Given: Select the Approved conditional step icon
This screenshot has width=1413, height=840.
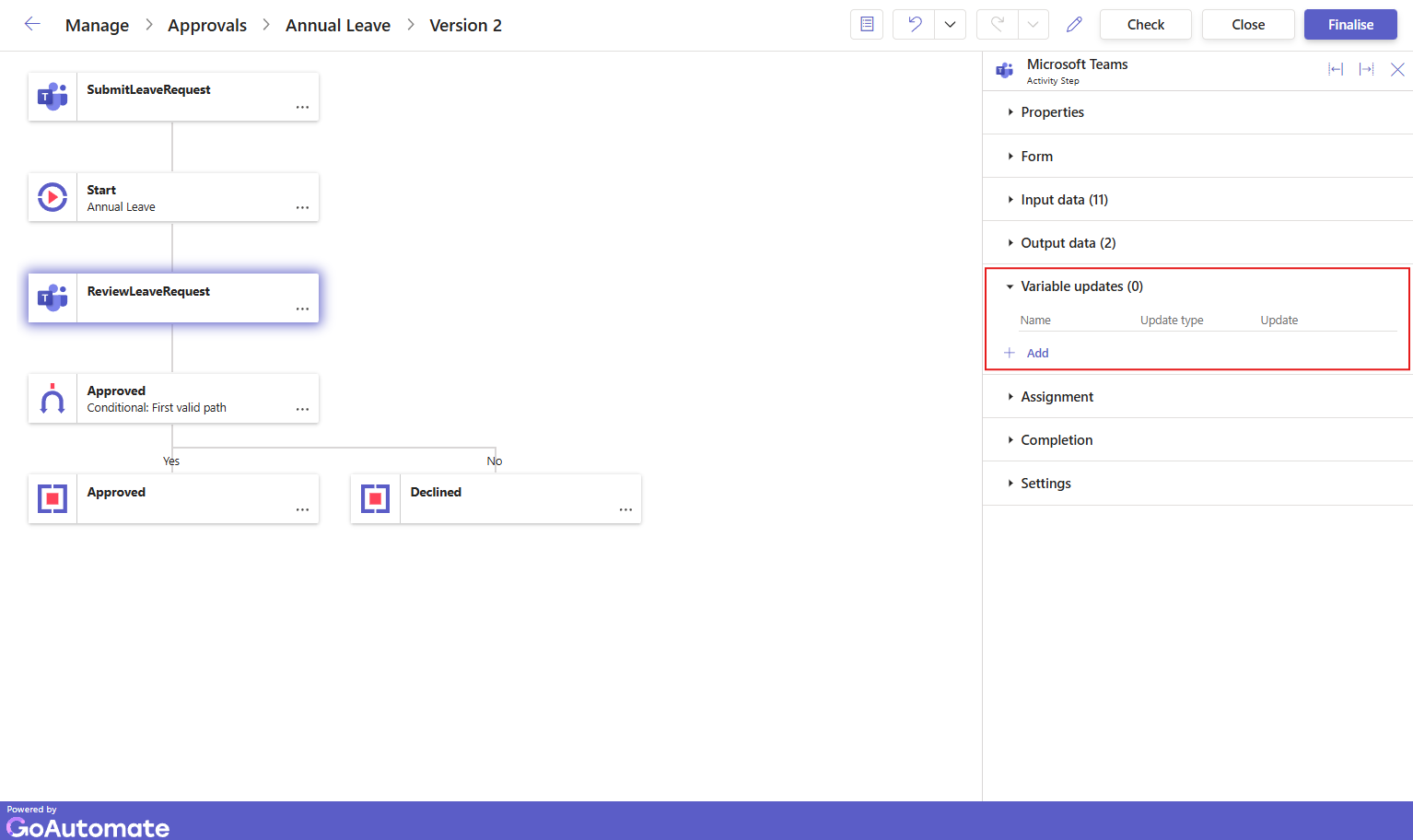Looking at the screenshot, I should (53, 399).
